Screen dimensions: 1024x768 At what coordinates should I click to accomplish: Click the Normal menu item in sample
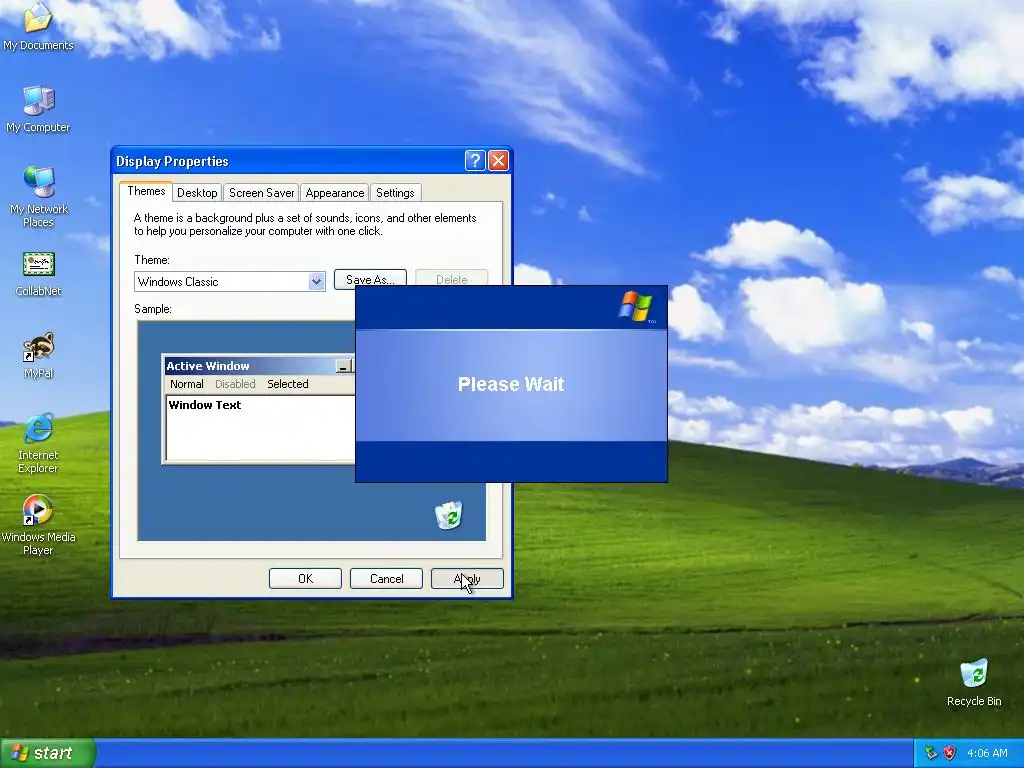click(187, 384)
